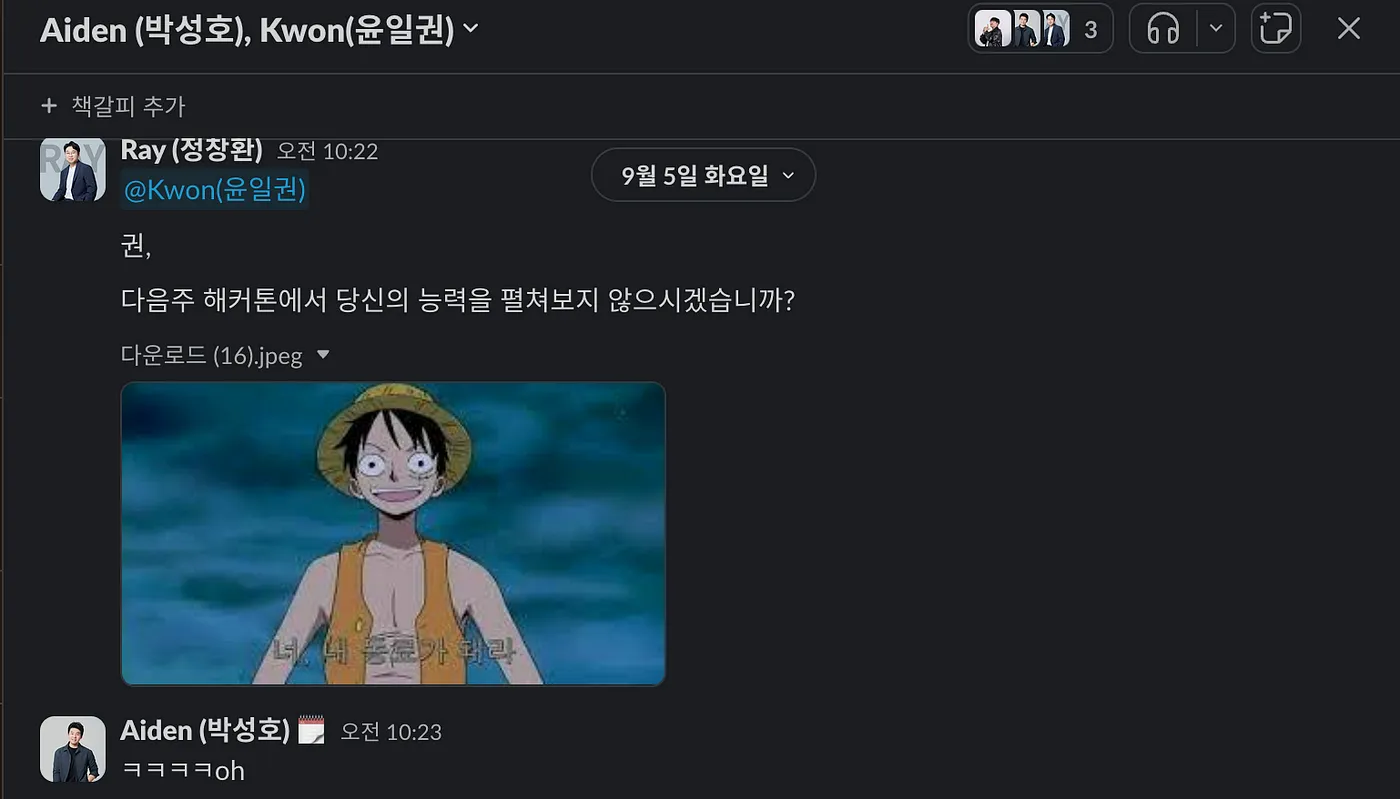Open the 오전 10:23 message timestamp

tap(391, 731)
